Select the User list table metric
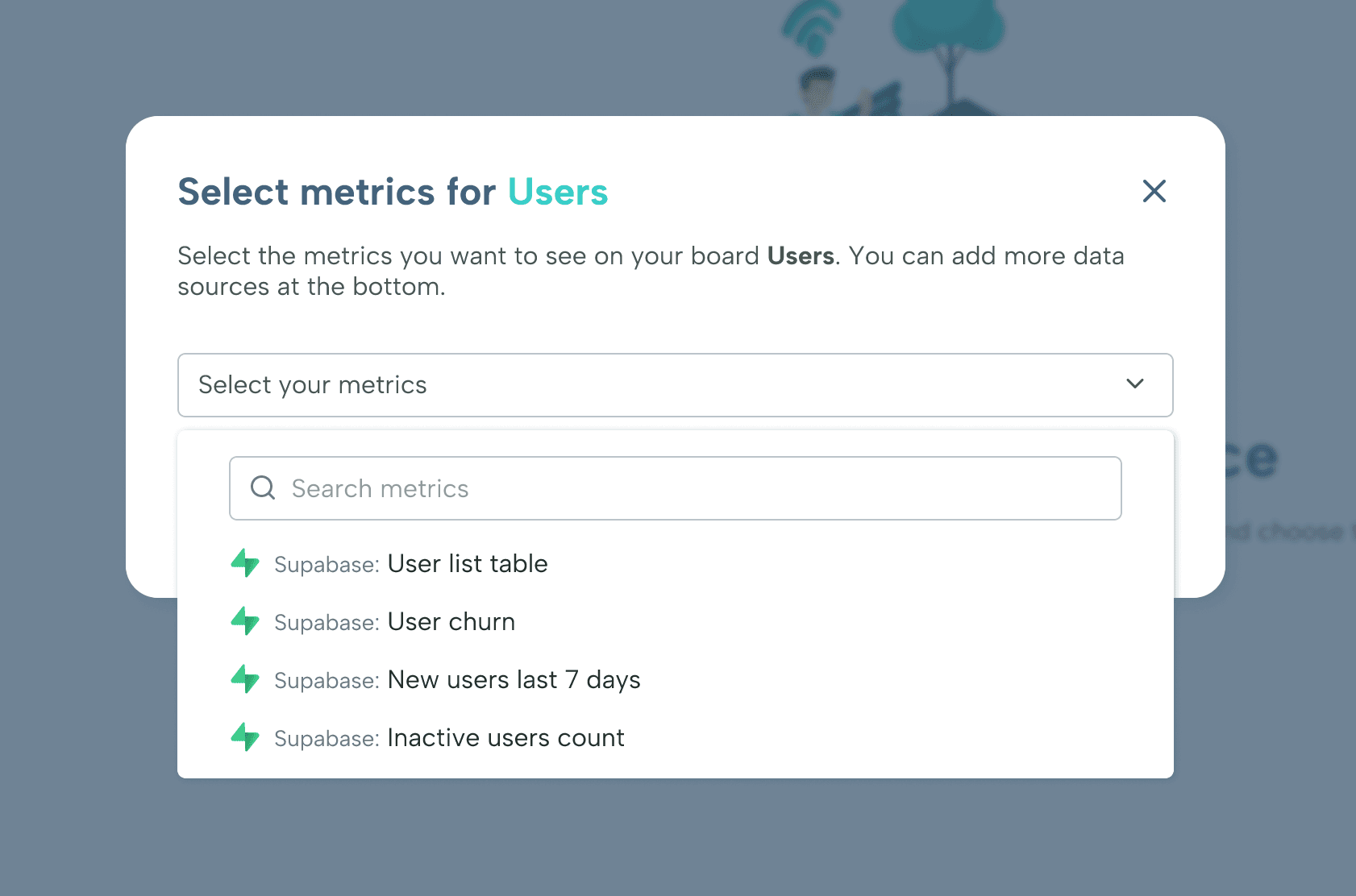1356x896 pixels. pyautogui.click(x=468, y=564)
